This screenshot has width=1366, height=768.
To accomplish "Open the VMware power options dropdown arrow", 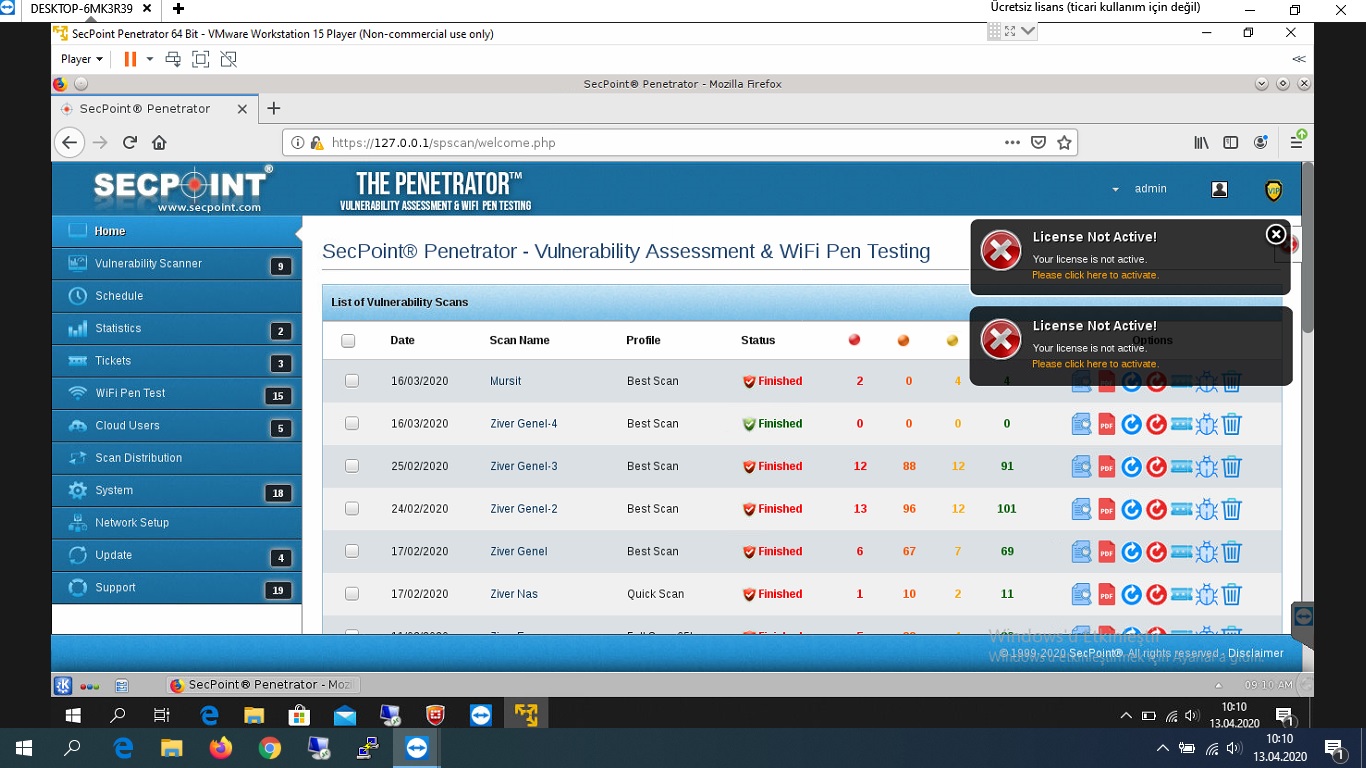I will pyautogui.click(x=150, y=59).
